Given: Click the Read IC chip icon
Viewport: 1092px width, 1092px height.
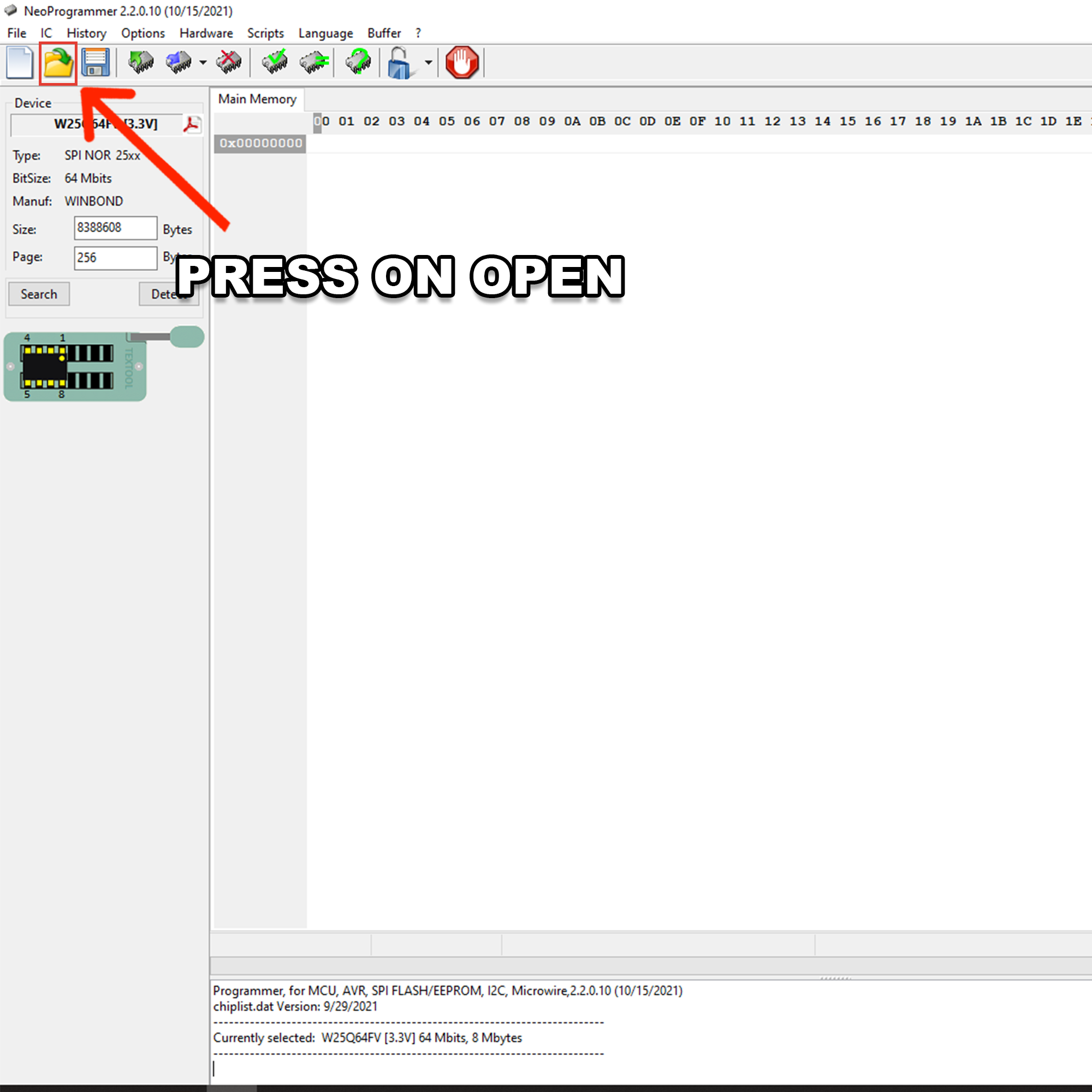Looking at the screenshot, I should pyautogui.click(x=141, y=62).
